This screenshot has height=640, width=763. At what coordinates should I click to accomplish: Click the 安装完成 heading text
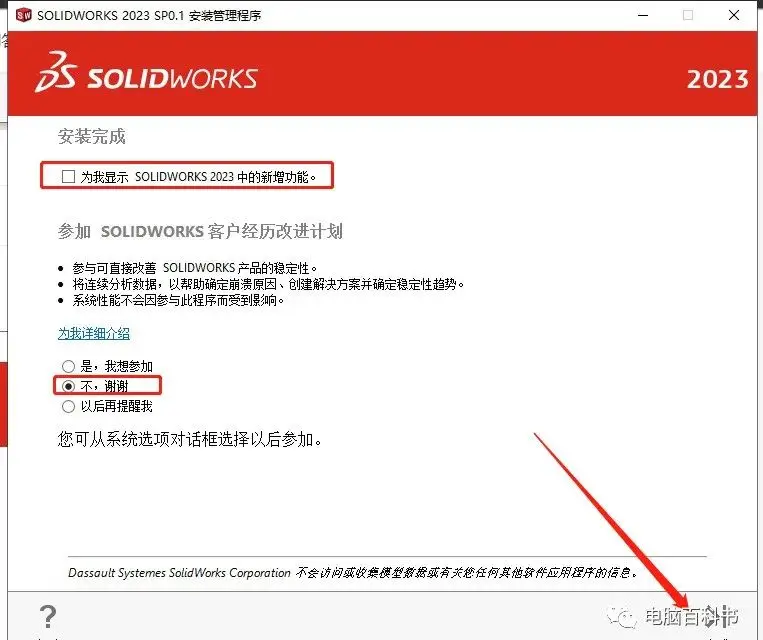pyautogui.click(x=91, y=136)
